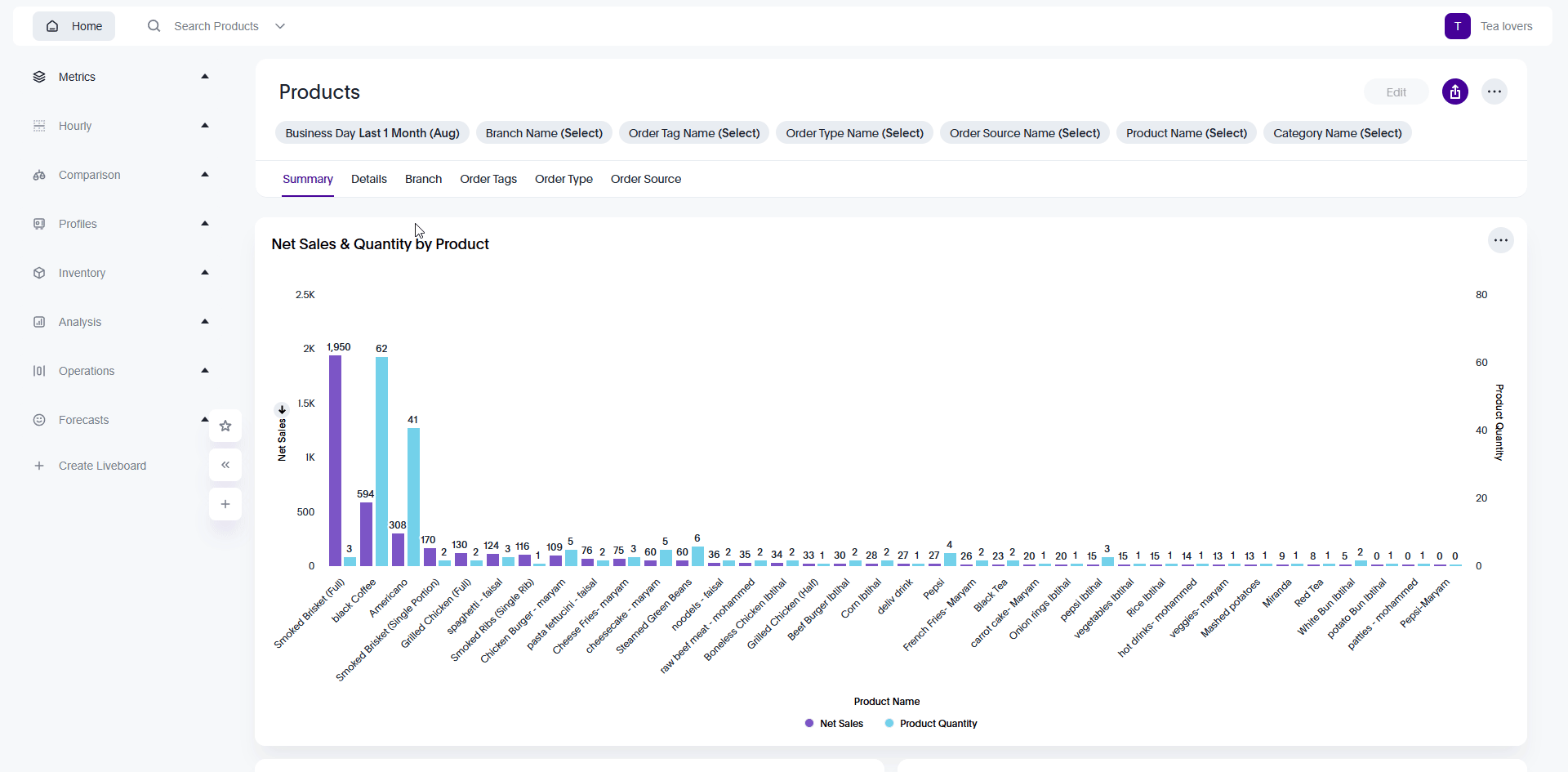Toggle Net Sales axis sort arrow
This screenshot has width=1568, height=772.
pos(282,409)
